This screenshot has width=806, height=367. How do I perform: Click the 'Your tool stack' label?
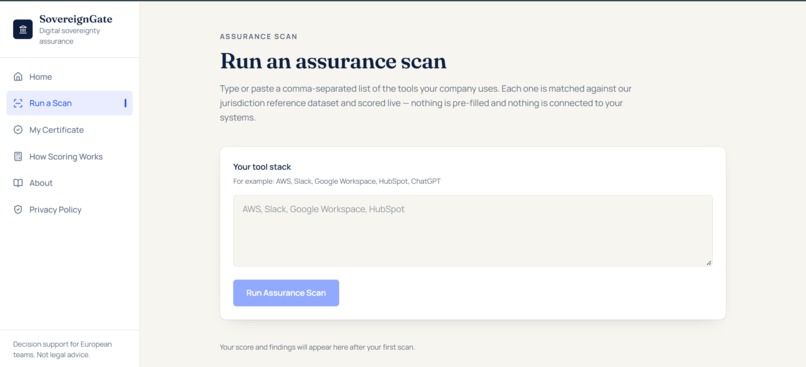(262, 167)
